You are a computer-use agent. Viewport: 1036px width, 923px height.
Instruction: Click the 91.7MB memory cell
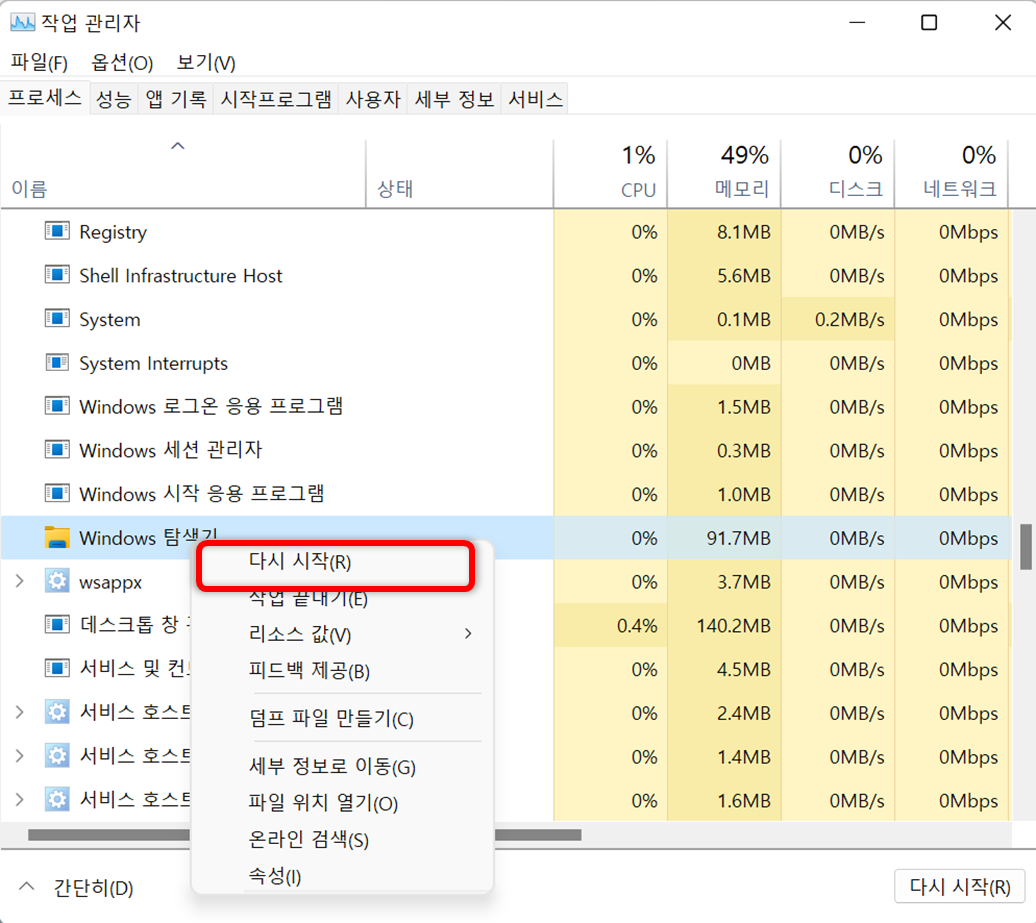click(x=724, y=538)
